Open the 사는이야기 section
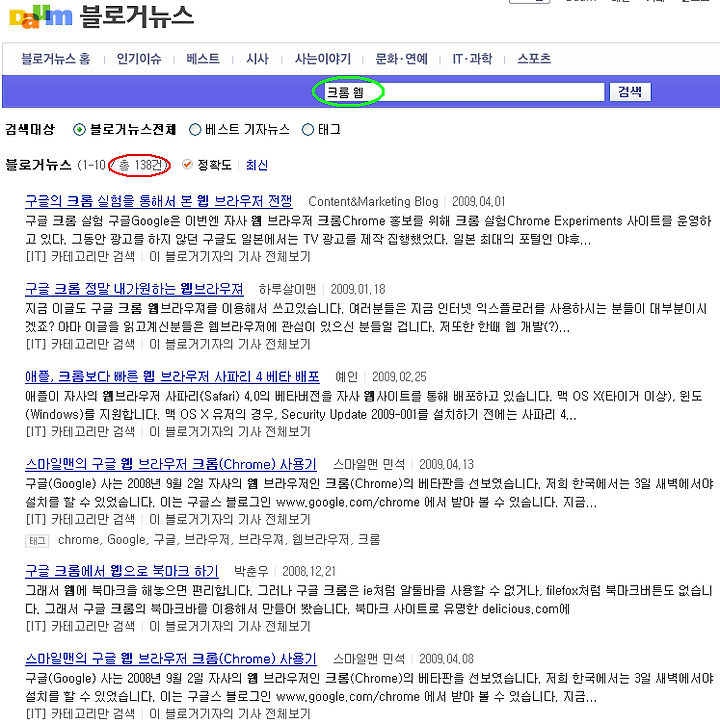 tap(323, 59)
